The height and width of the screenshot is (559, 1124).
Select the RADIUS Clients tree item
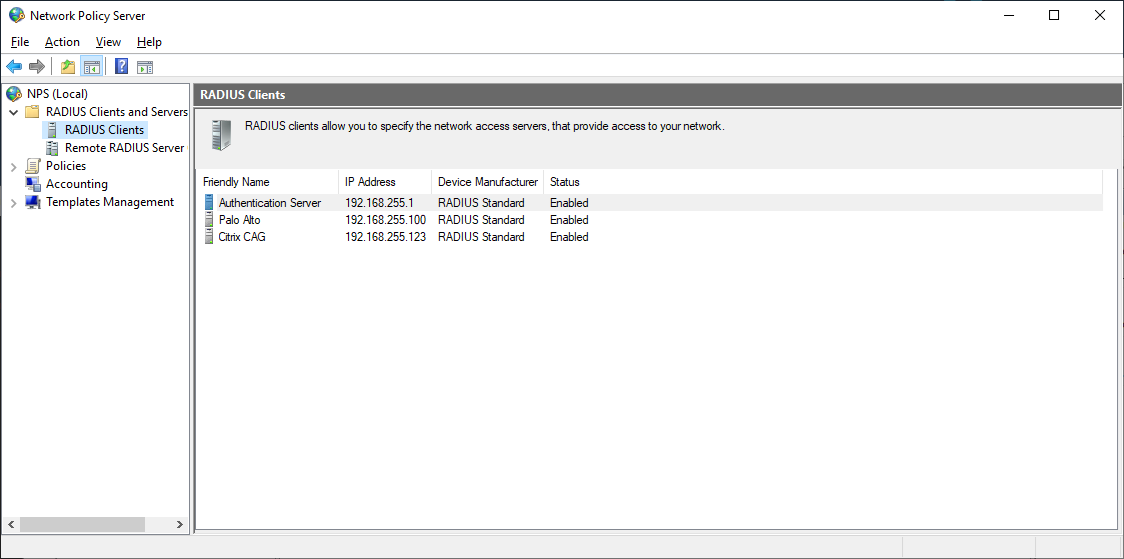click(105, 130)
